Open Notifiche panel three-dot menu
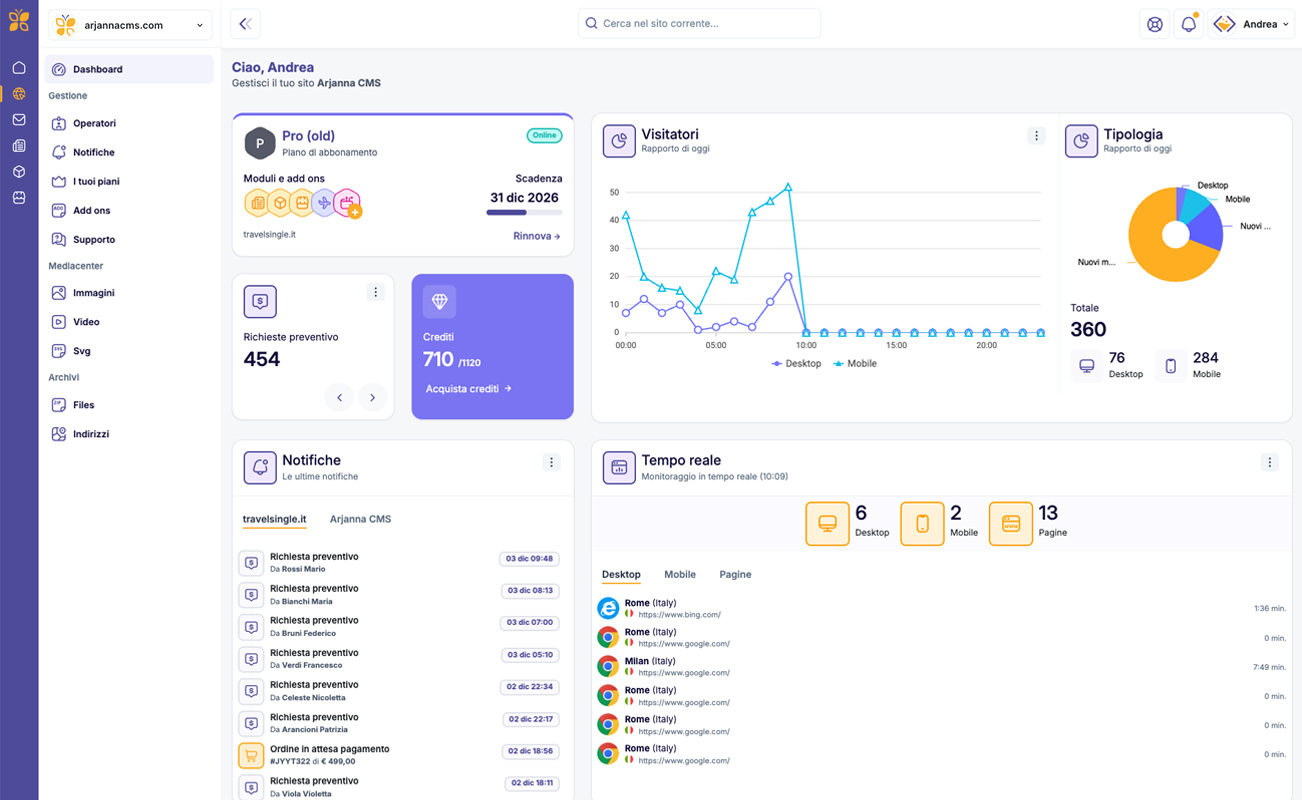 (x=550, y=462)
